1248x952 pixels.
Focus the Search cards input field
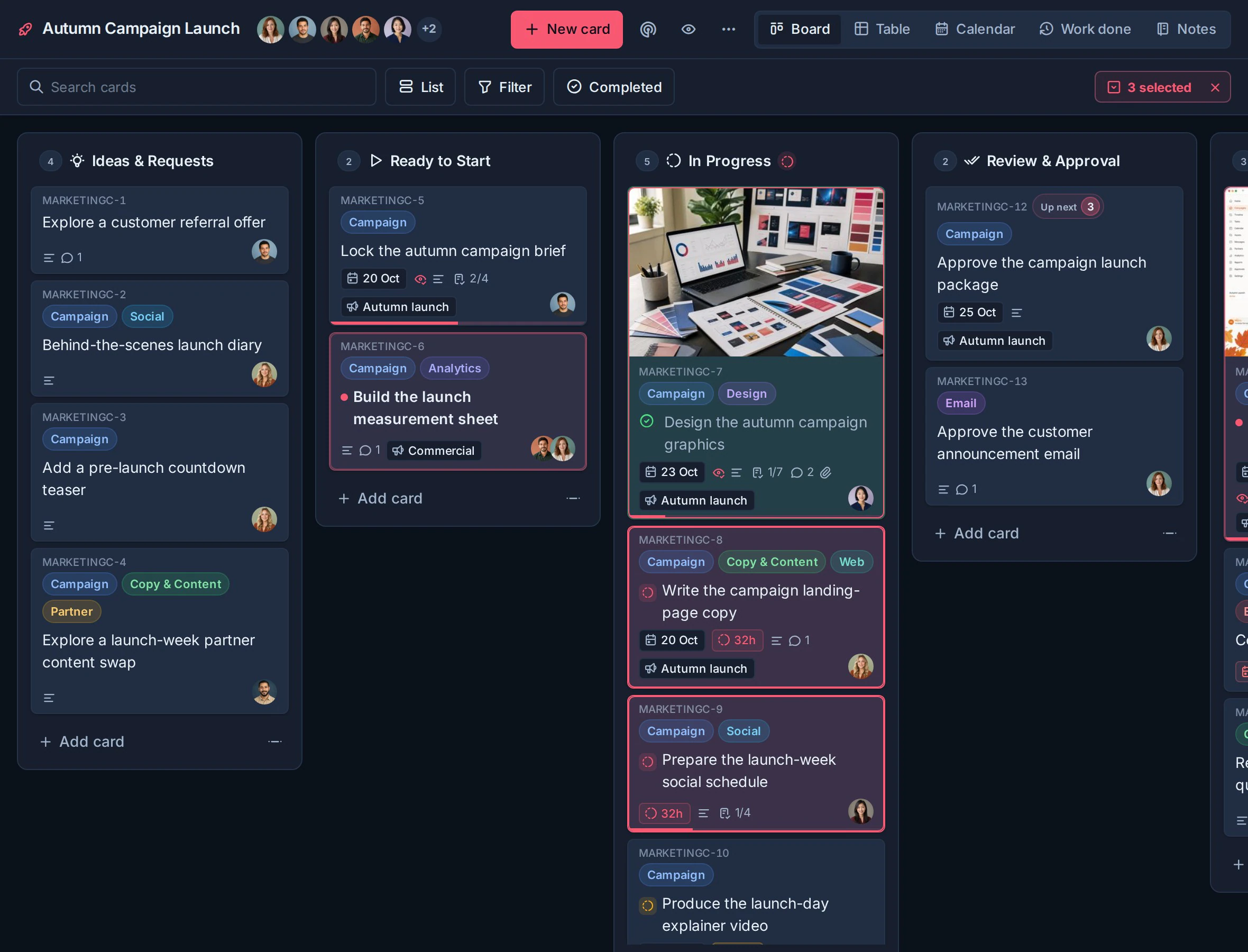tap(197, 87)
